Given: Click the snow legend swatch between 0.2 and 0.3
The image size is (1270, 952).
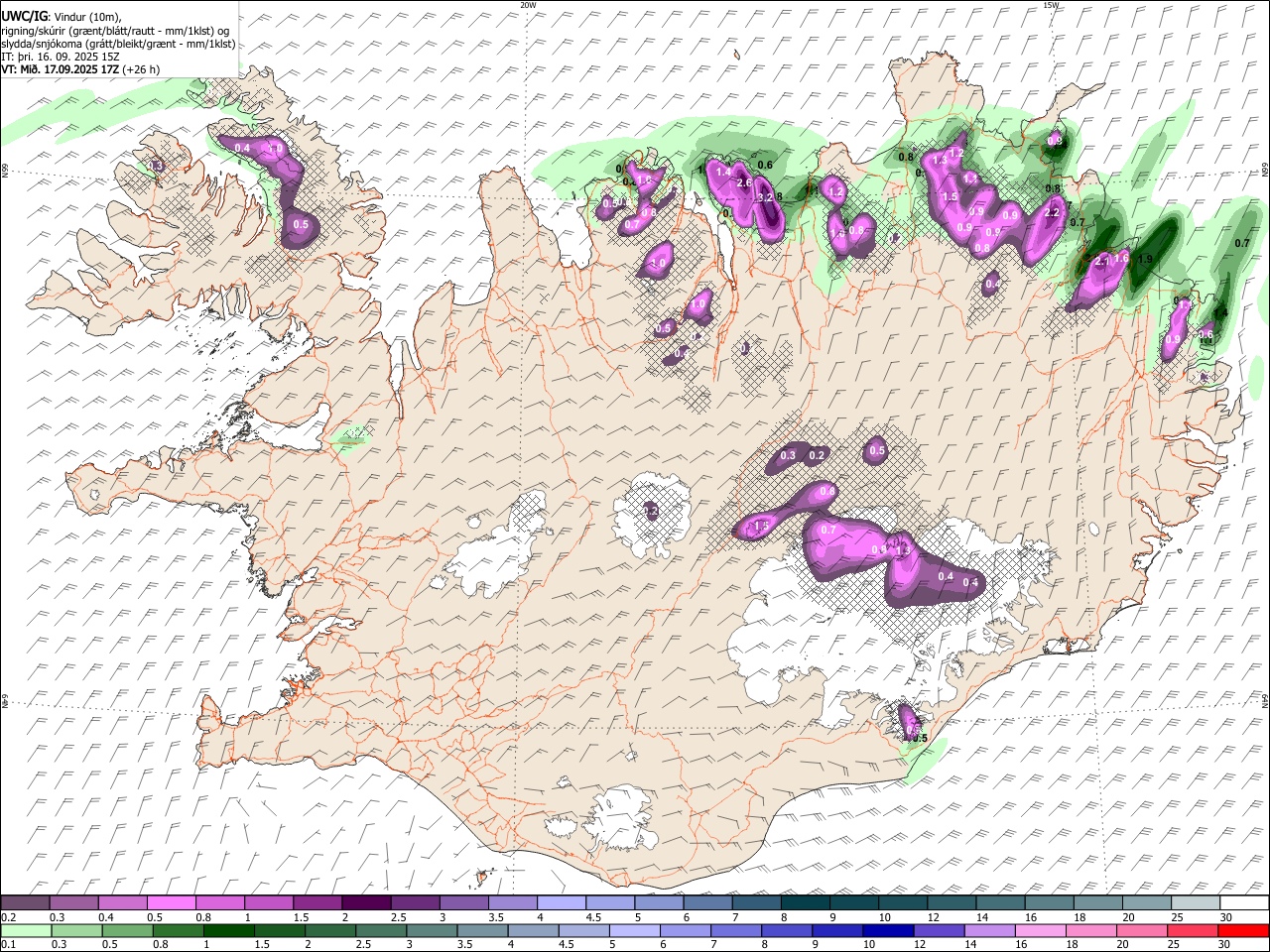Looking at the screenshot, I should pyautogui.click(x=25, y=903).
